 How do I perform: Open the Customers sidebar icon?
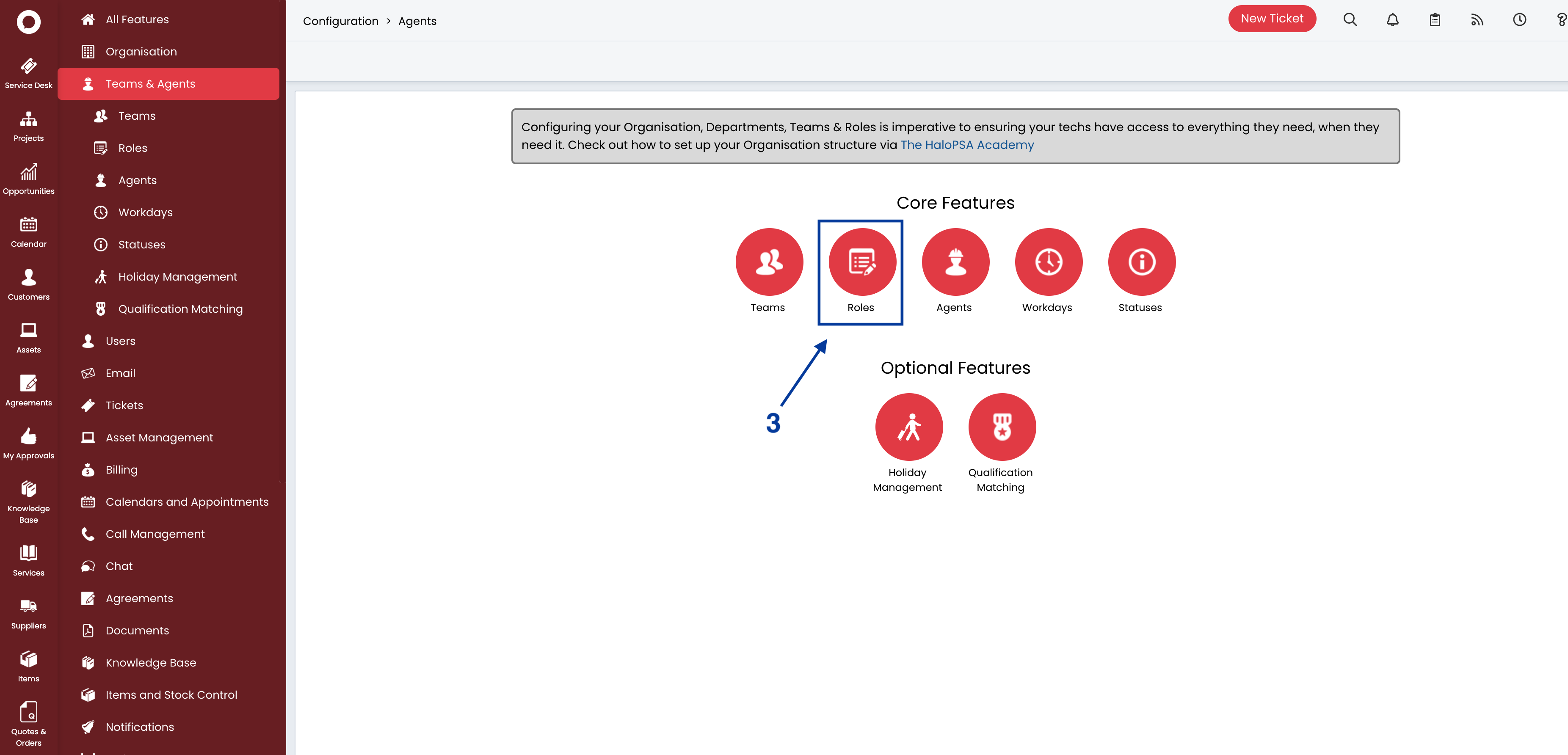pyautogui.click(x=29, y=284)
